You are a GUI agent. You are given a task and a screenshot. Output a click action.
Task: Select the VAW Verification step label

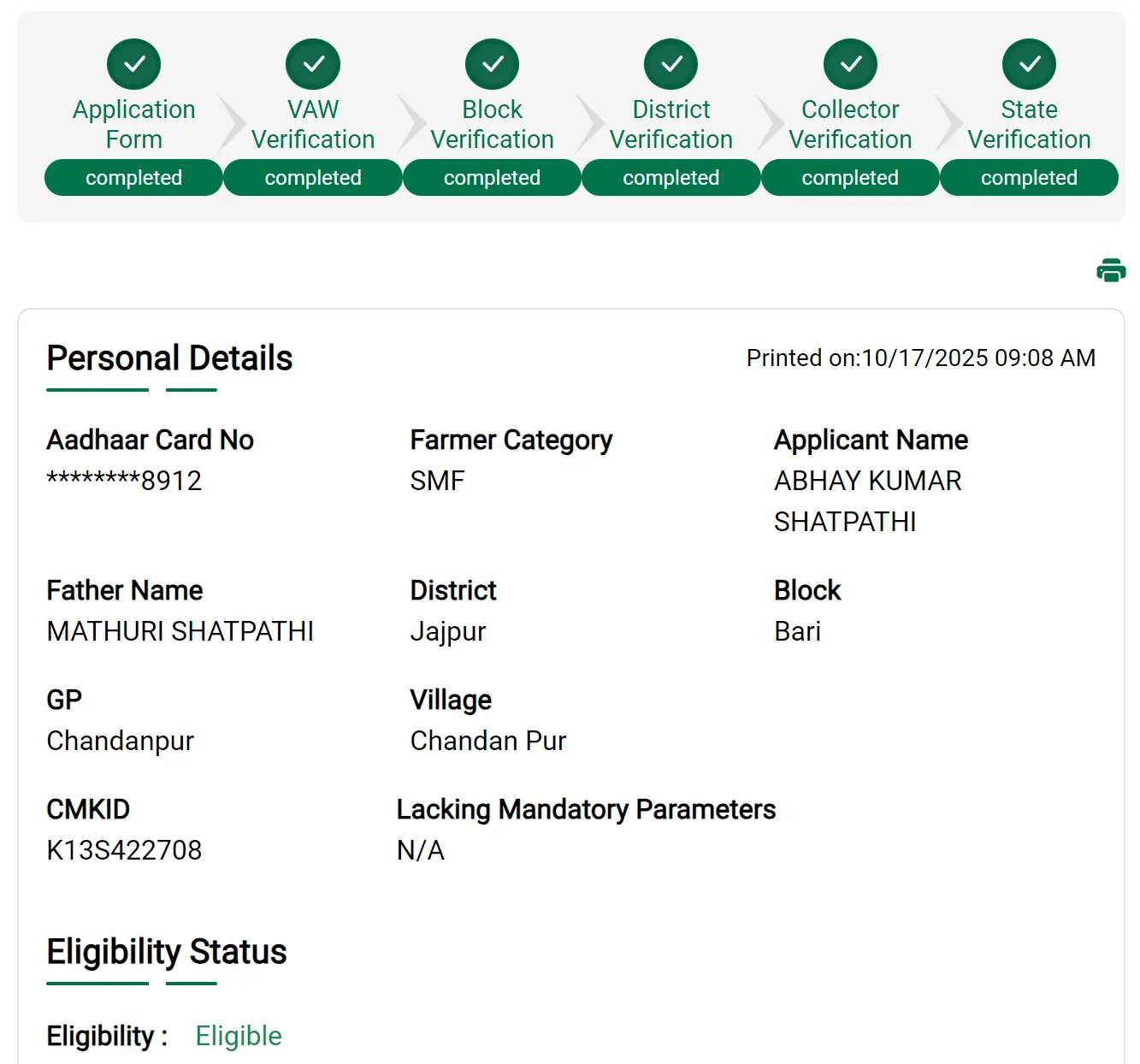(313, 124)
